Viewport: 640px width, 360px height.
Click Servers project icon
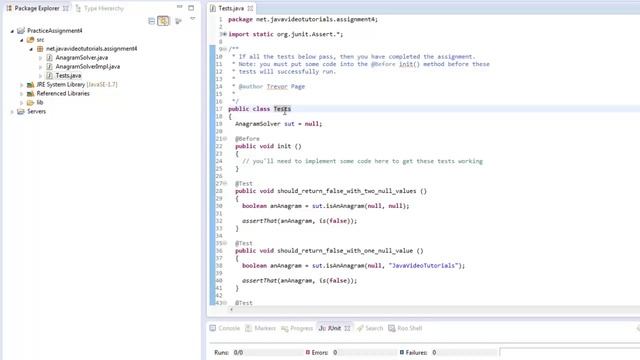click(x=21, y=111)
